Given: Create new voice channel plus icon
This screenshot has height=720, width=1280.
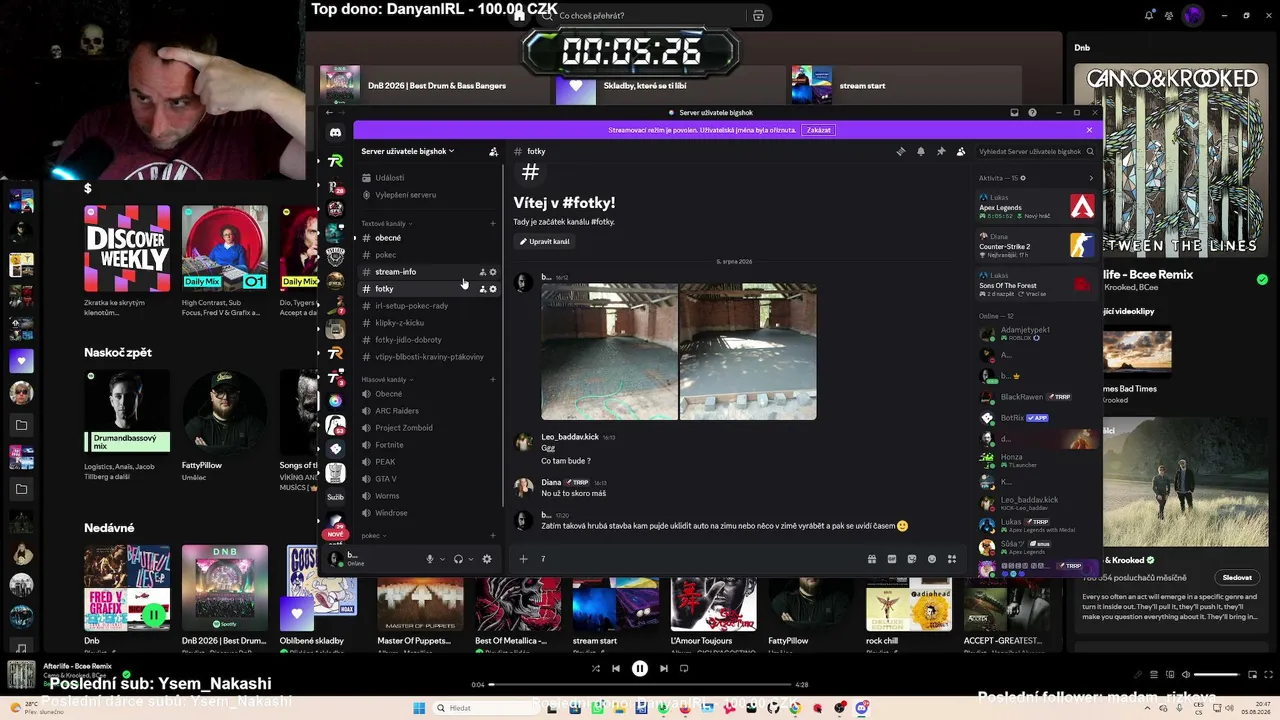Looking at the screenshot, I should pos(493,380).
